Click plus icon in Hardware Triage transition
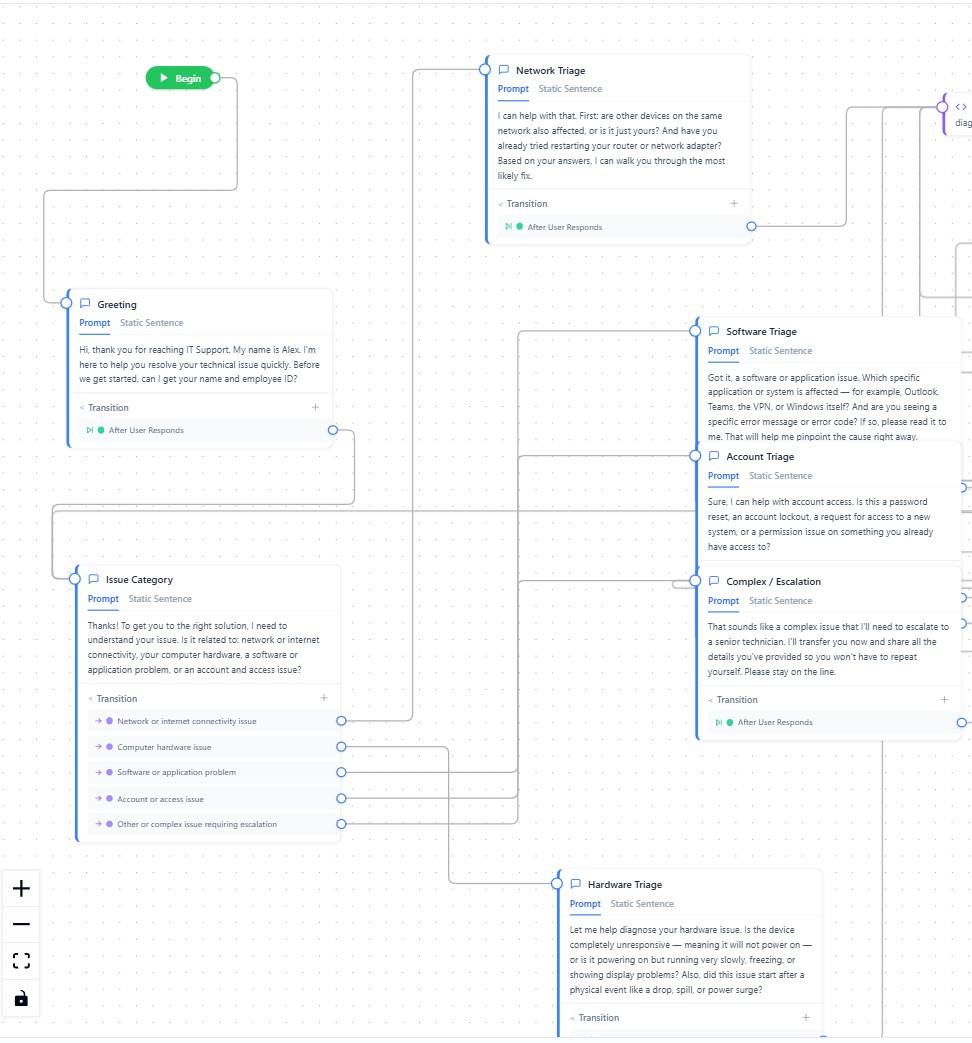 [x=806, y=1017]
